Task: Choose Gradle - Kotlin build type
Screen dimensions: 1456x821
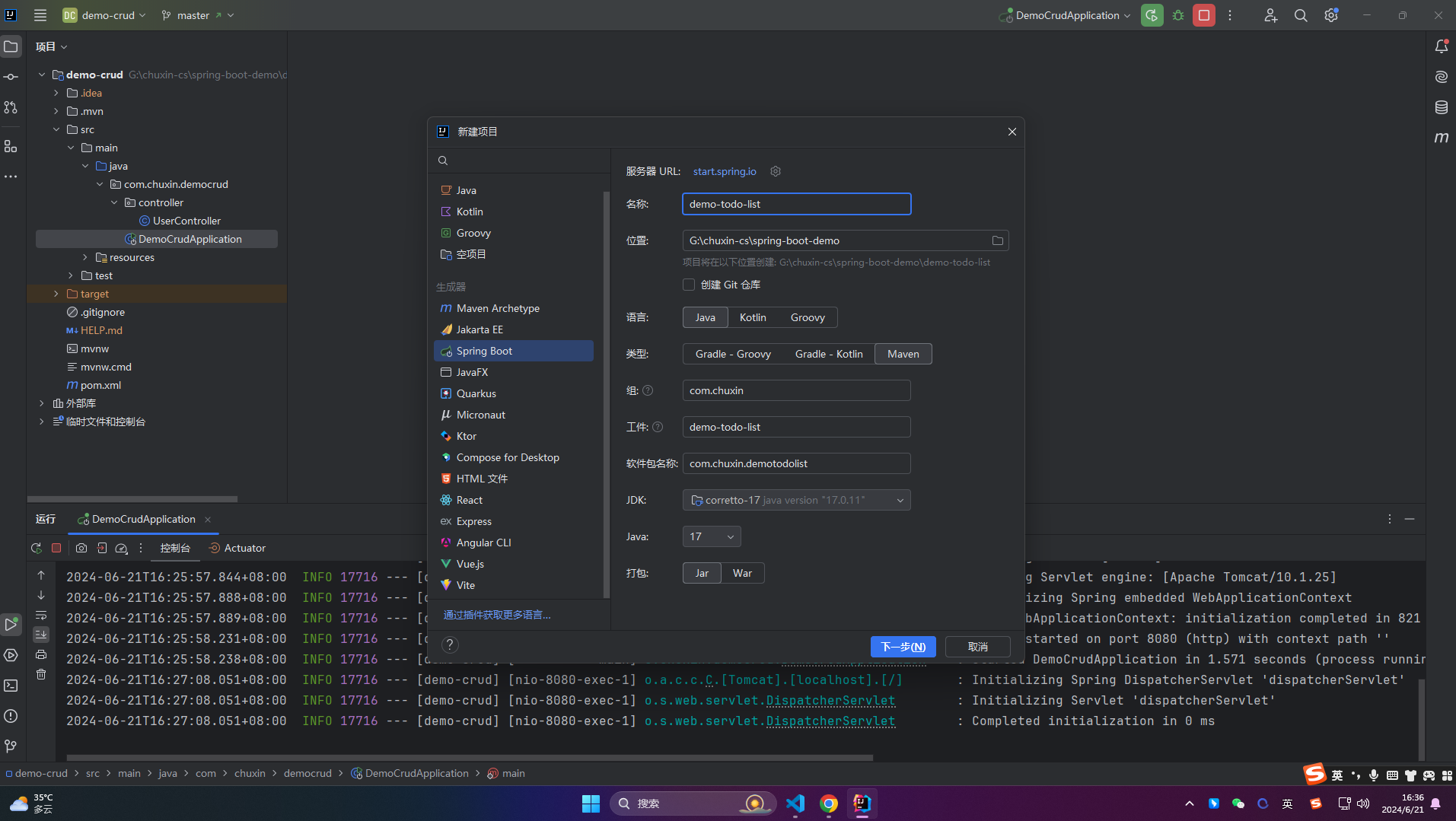Action: point(829,354)
